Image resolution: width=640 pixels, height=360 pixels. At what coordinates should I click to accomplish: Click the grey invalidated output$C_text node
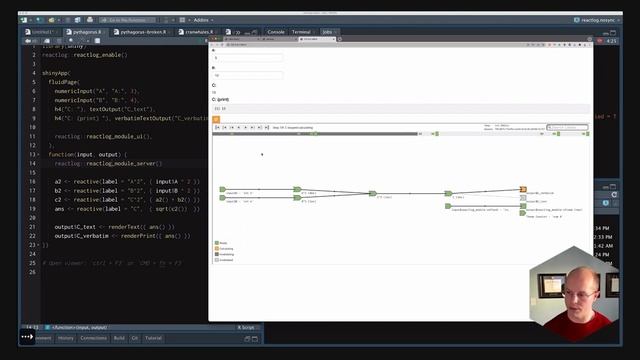pyautogui.click(x=523, y=198)
